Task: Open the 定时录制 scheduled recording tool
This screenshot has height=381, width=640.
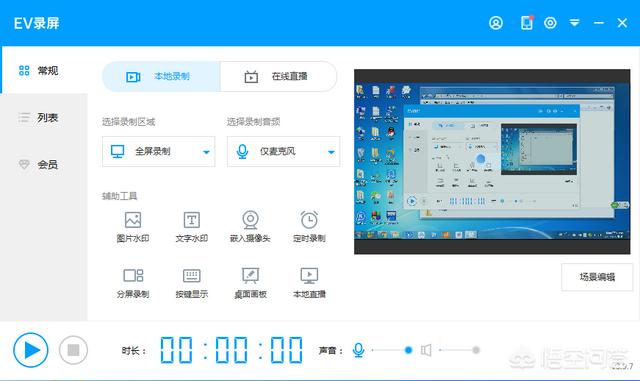Action: (309, 227)
